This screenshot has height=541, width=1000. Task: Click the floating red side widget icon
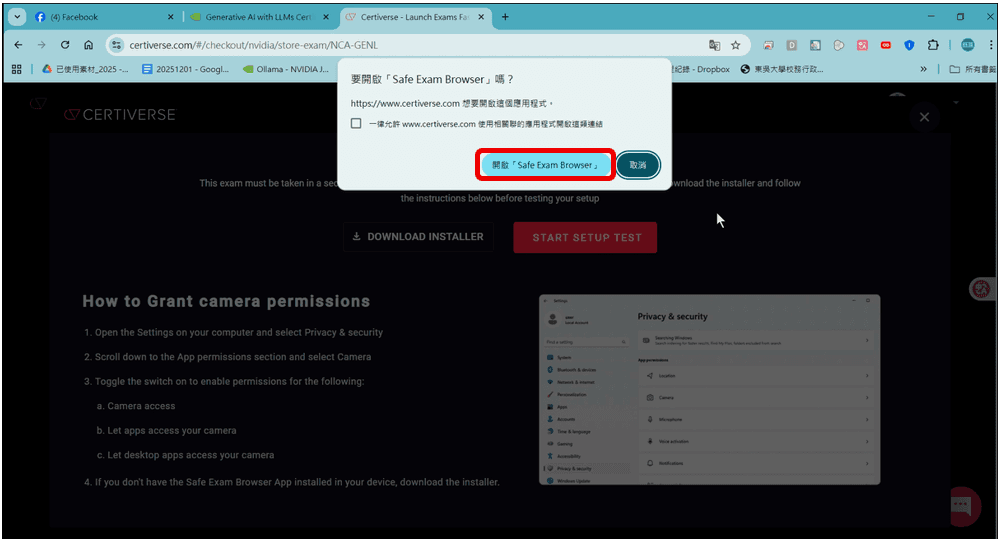982,288
